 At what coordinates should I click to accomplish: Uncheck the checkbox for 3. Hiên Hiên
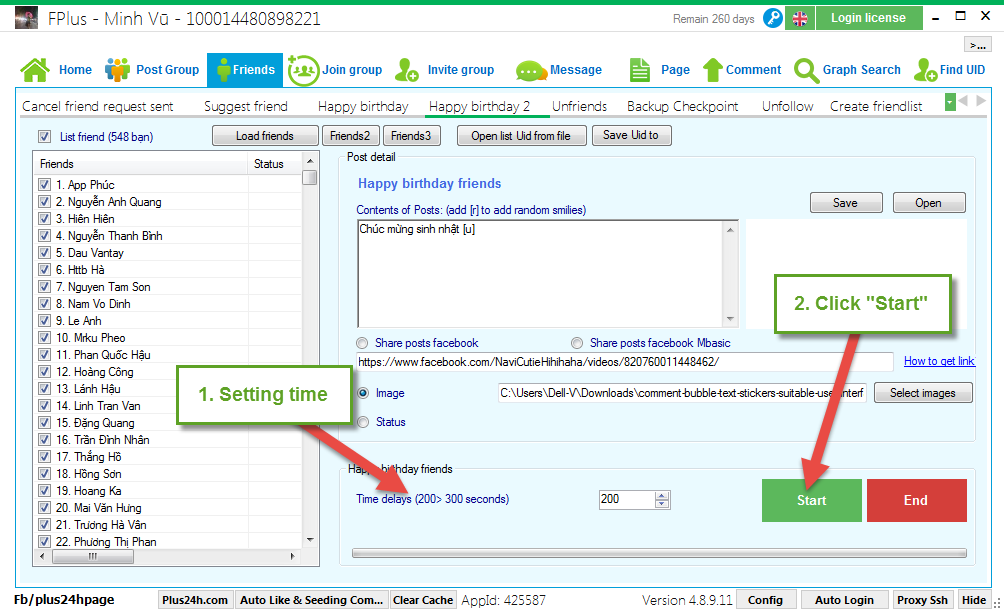pos(44,219)
